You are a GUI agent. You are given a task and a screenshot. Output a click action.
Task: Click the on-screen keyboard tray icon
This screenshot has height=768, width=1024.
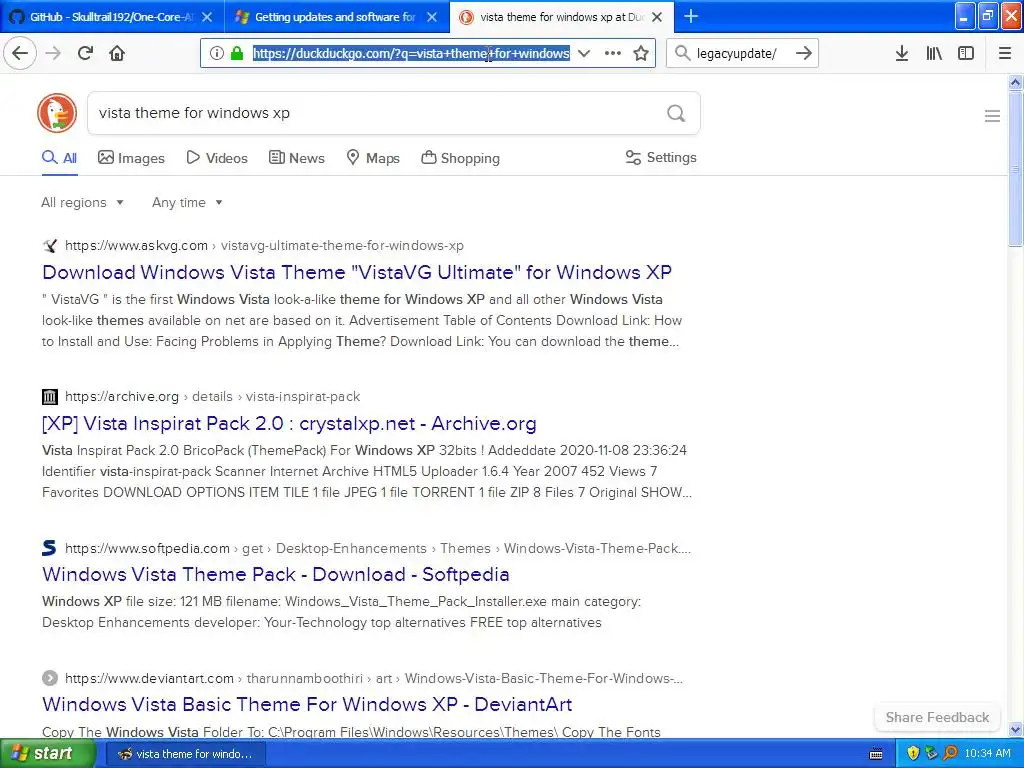876,754
